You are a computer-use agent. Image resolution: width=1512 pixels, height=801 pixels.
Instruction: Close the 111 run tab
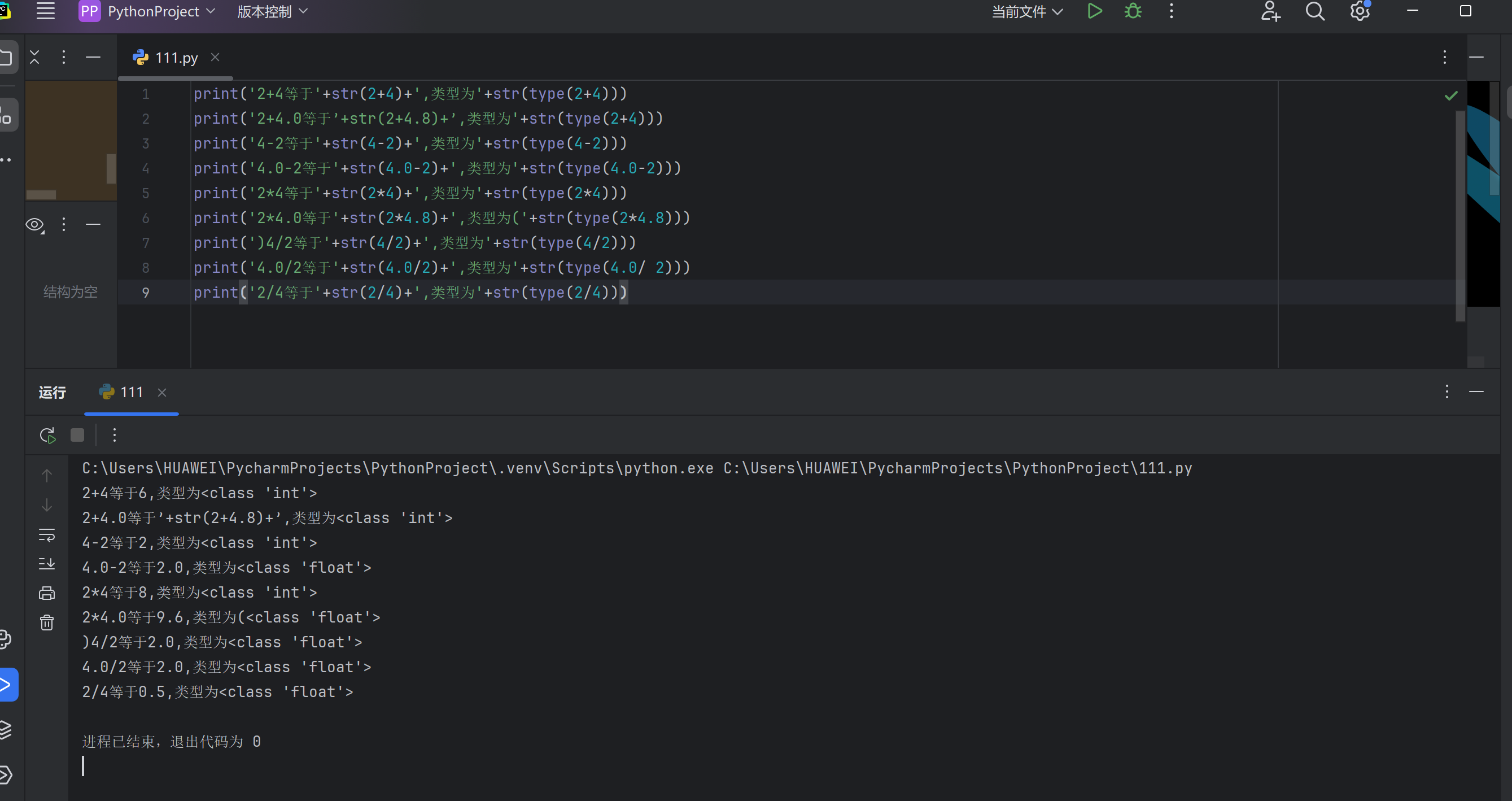162,392
